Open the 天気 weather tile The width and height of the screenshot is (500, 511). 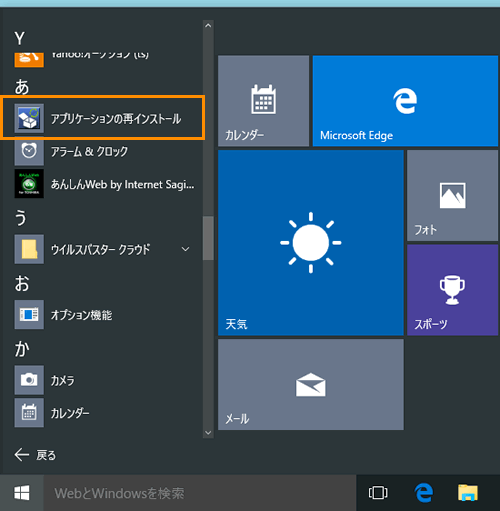[x=311, y=243]
